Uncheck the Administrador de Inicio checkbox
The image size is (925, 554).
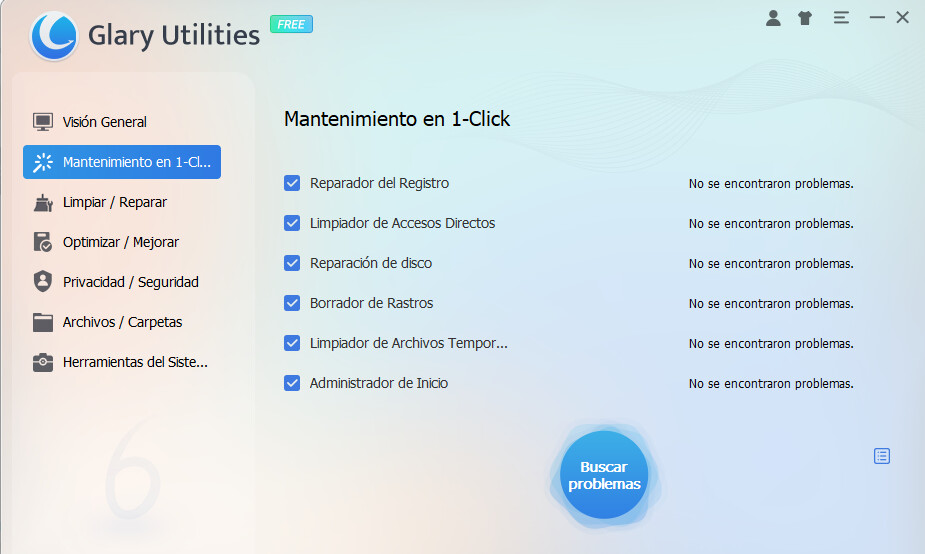click(292, 383)
